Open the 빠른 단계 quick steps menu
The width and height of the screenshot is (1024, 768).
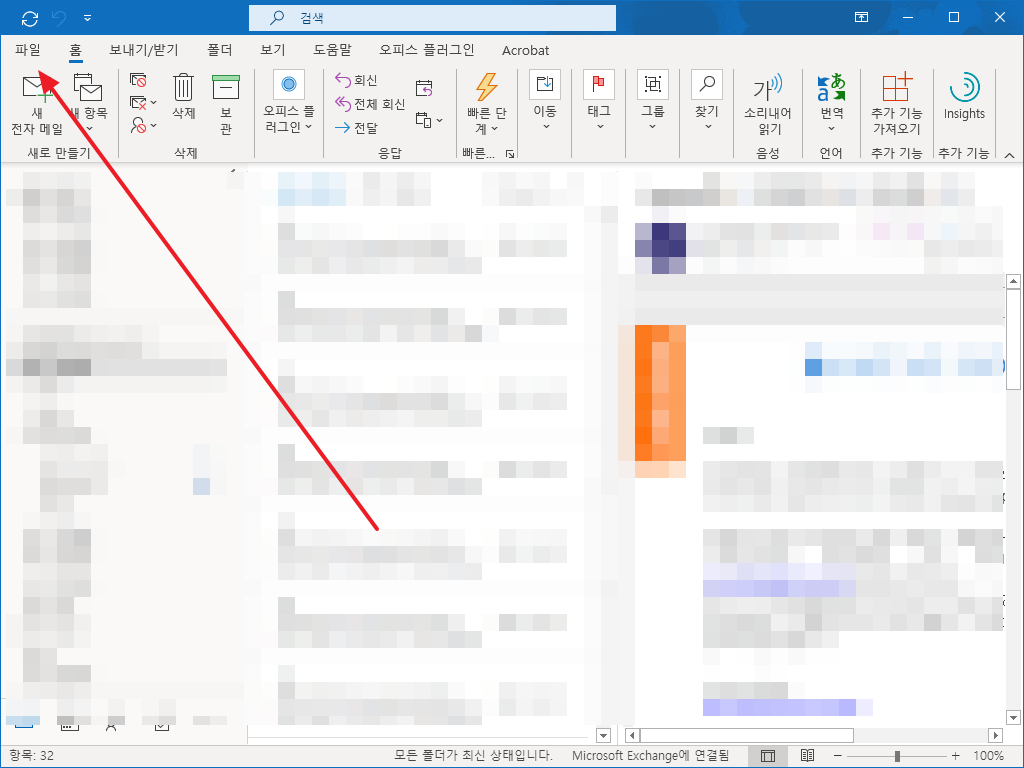[x=487, y=104]
